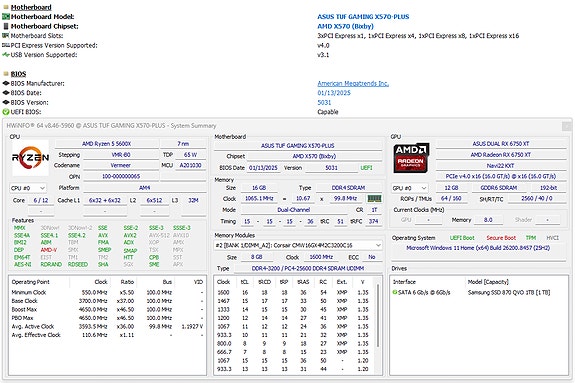575x383 pixels.
Task: Click the Boost Max operating point row
Action: (107, 309)
